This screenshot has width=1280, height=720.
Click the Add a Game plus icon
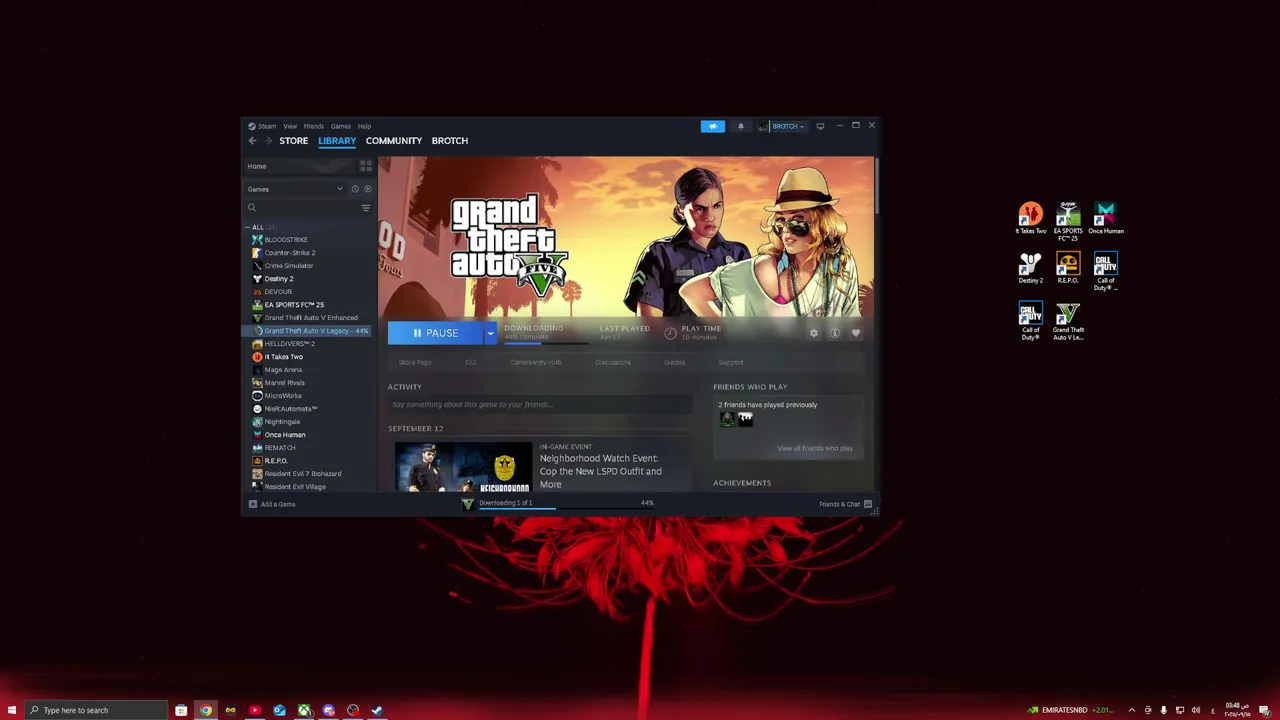(x=252, y=504)
